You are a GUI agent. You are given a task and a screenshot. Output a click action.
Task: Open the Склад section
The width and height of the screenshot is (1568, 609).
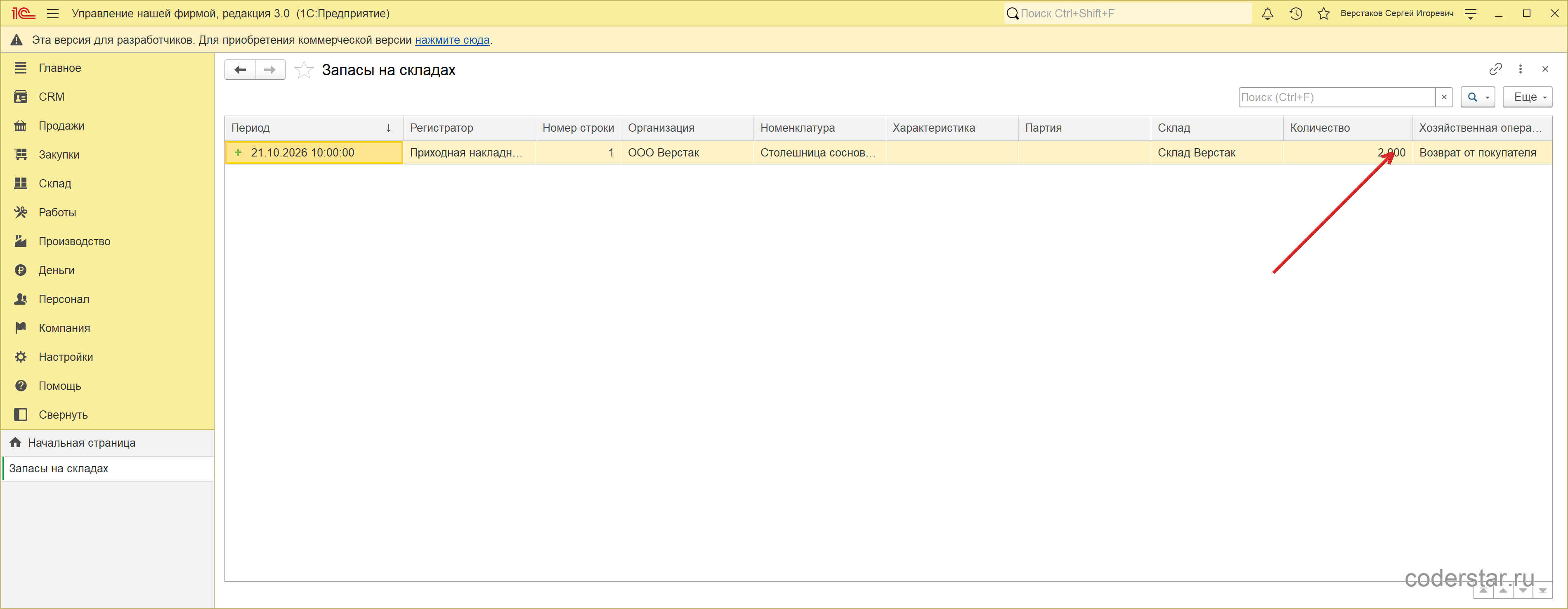point(55,183)
